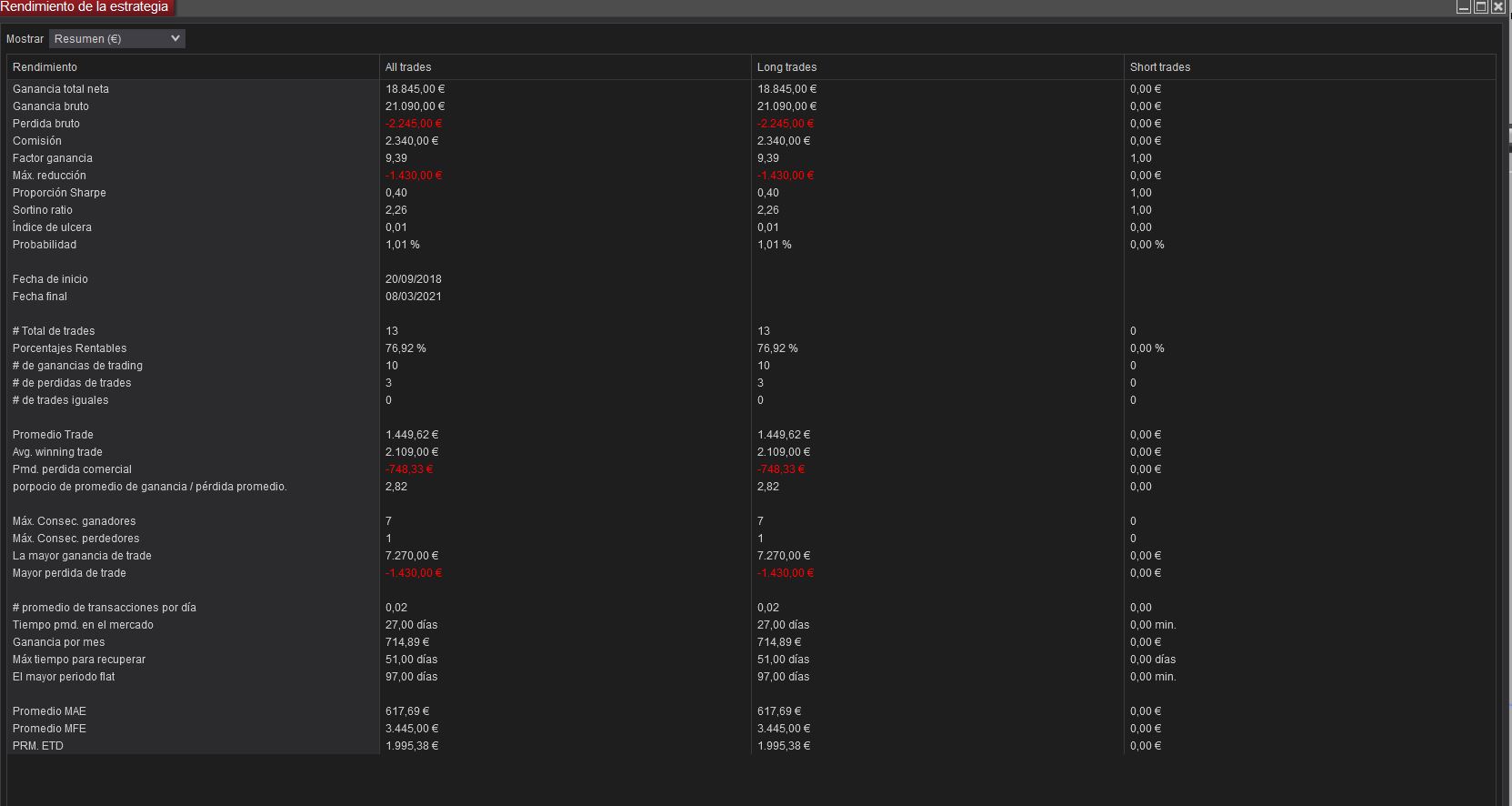This screenshot has height=806, width=1512.
Task: Select the Factor ganancia row label
Action: (53, 158)
